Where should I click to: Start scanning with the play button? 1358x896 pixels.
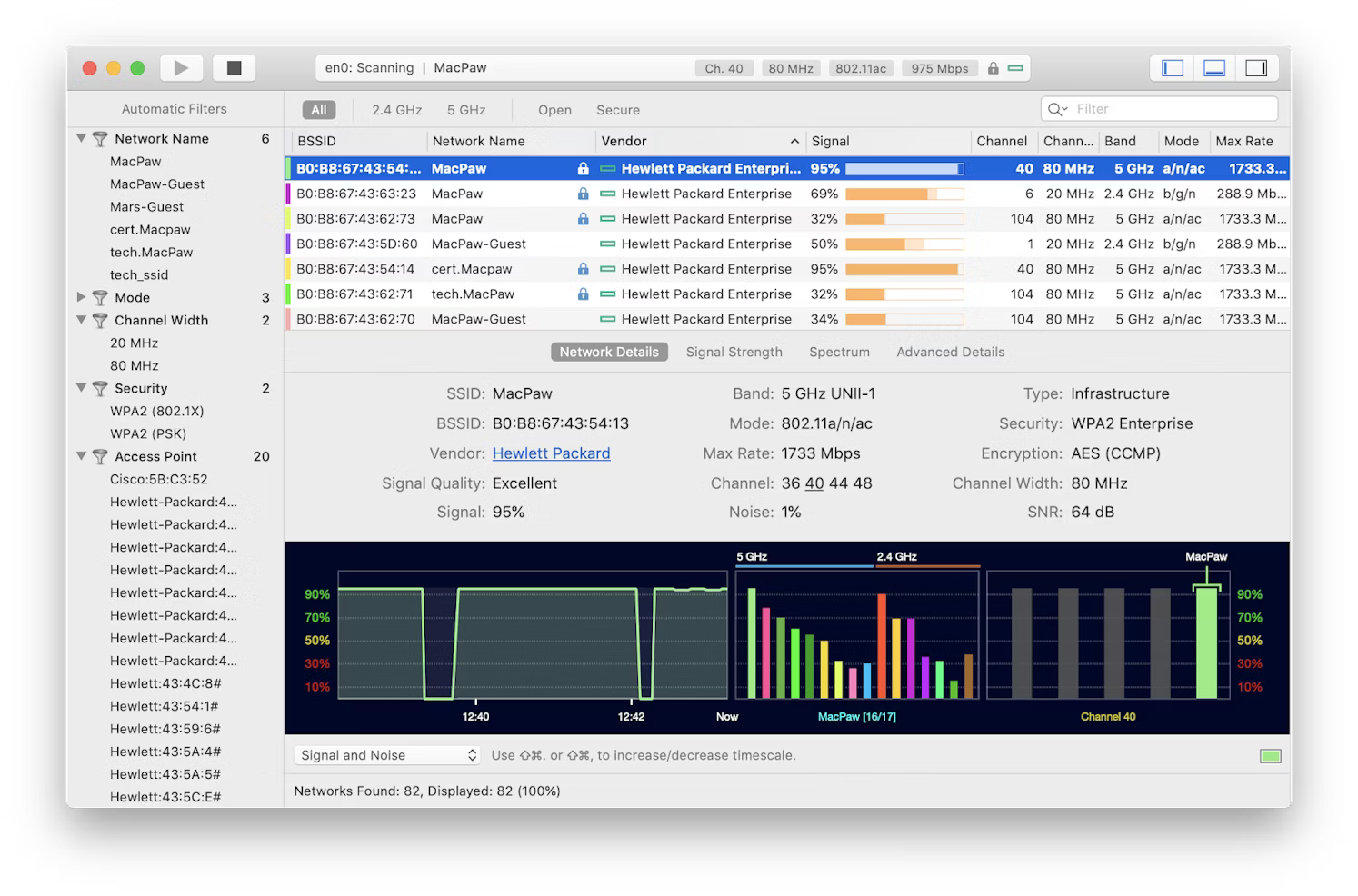[181, 68]
